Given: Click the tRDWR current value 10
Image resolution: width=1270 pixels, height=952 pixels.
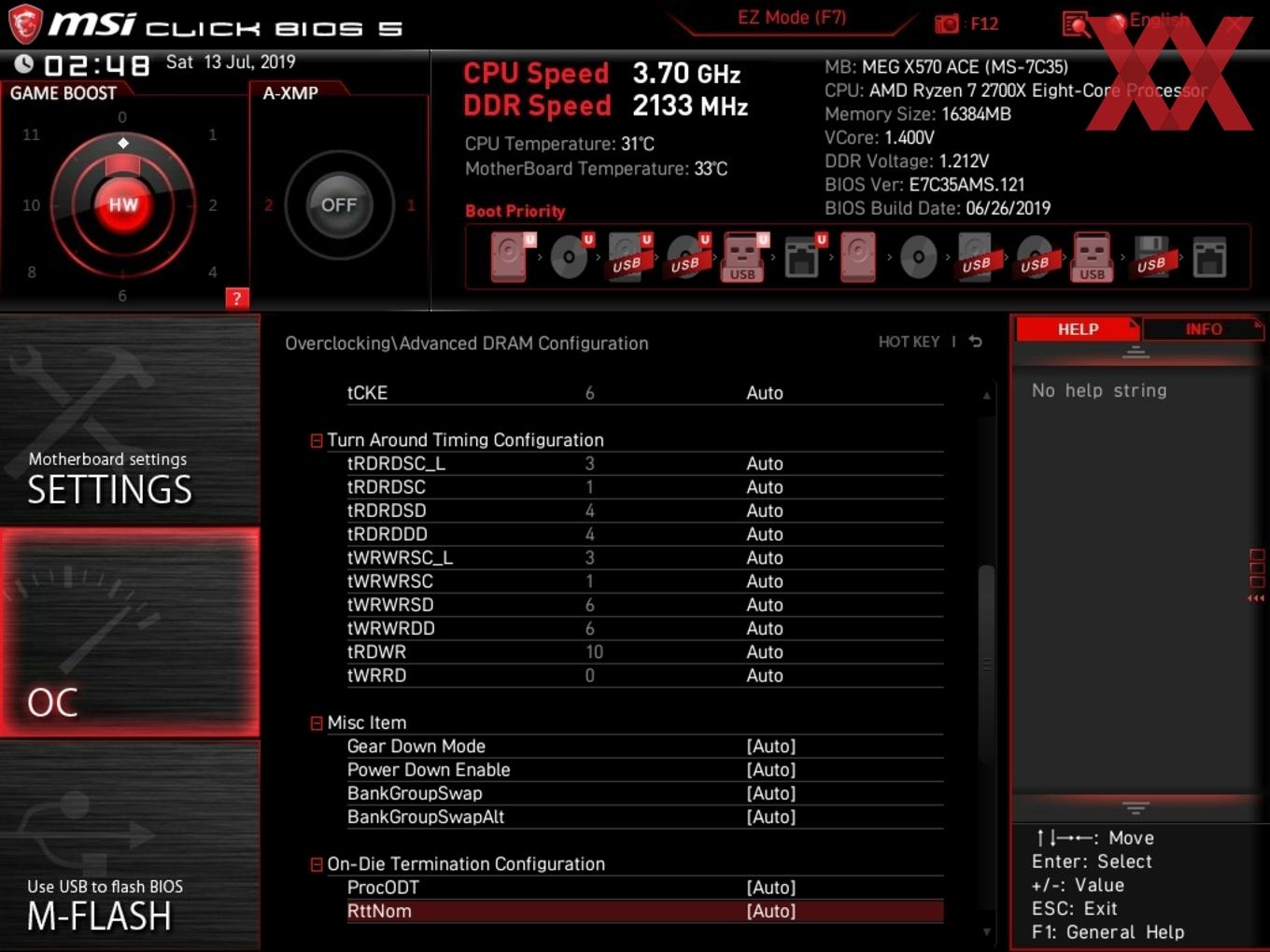Looking at the screenshot, I should click(x=594, y=652).
